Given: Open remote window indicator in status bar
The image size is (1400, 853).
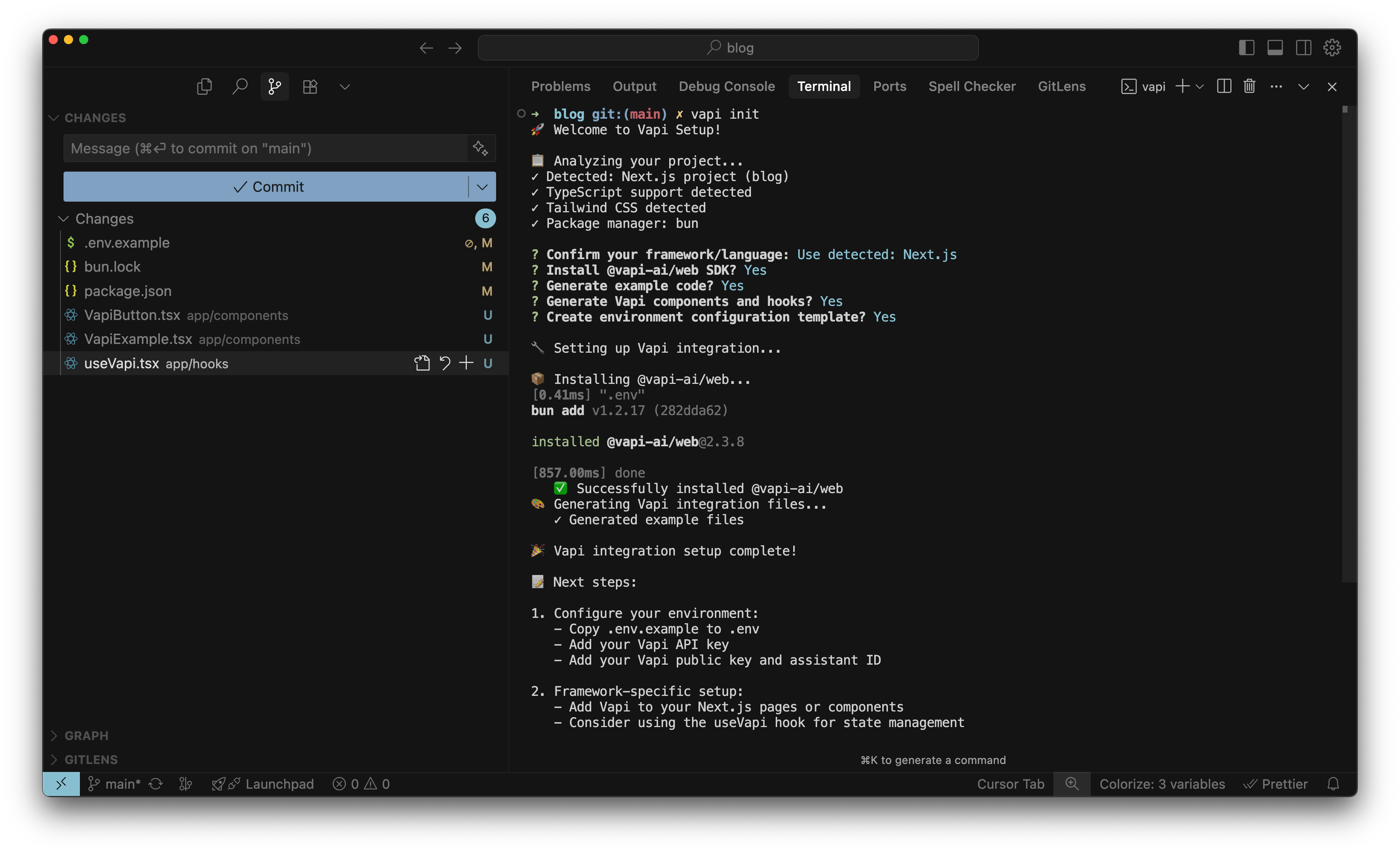Looking at the screenshot, I should pos(61,784).
